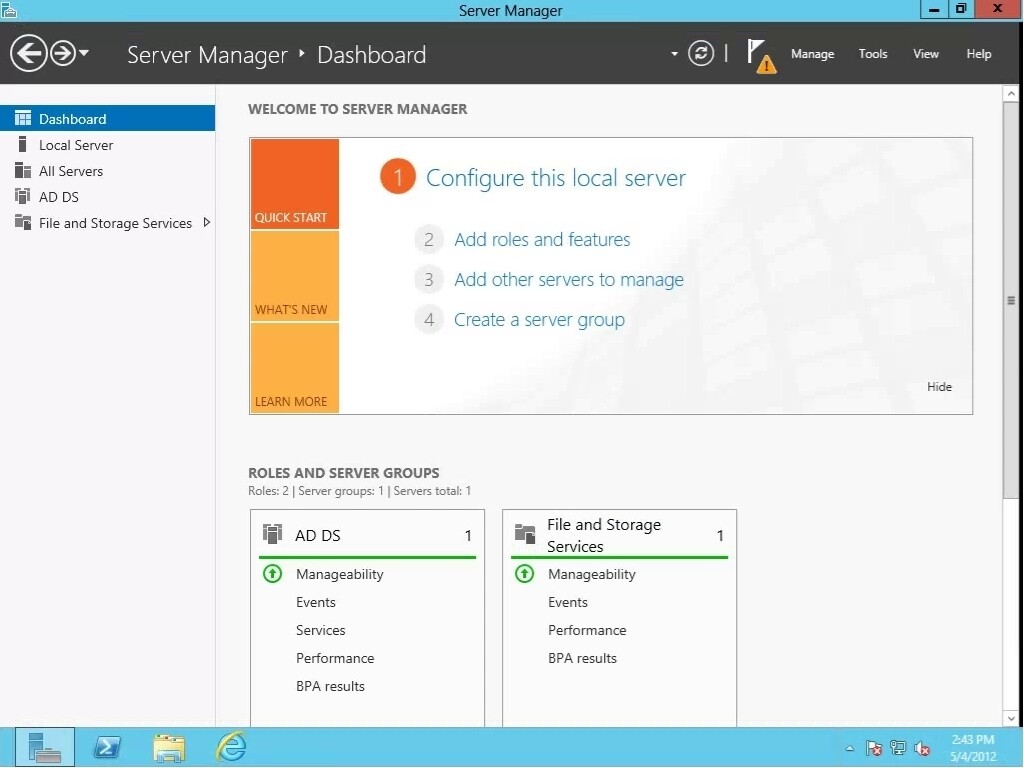Open Server Manager from the taskbar
The height and width of the screenshot is (768, 1024).
[x=44, y=747]
